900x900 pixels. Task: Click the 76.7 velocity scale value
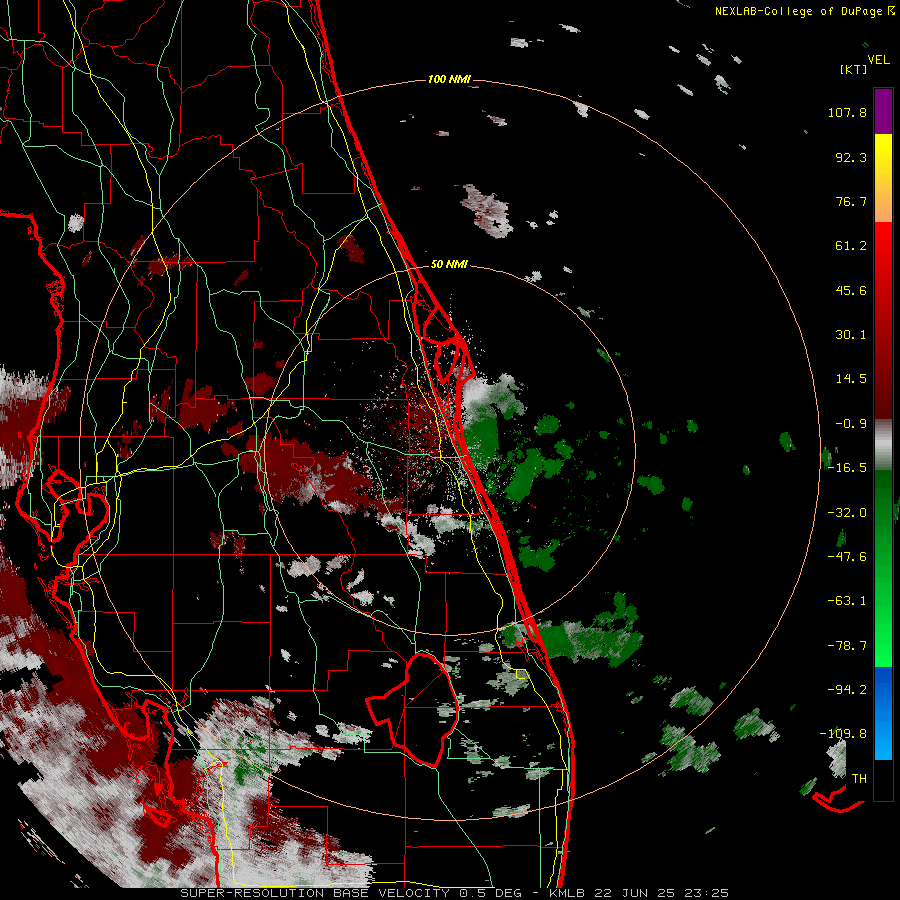coord(851,201)
